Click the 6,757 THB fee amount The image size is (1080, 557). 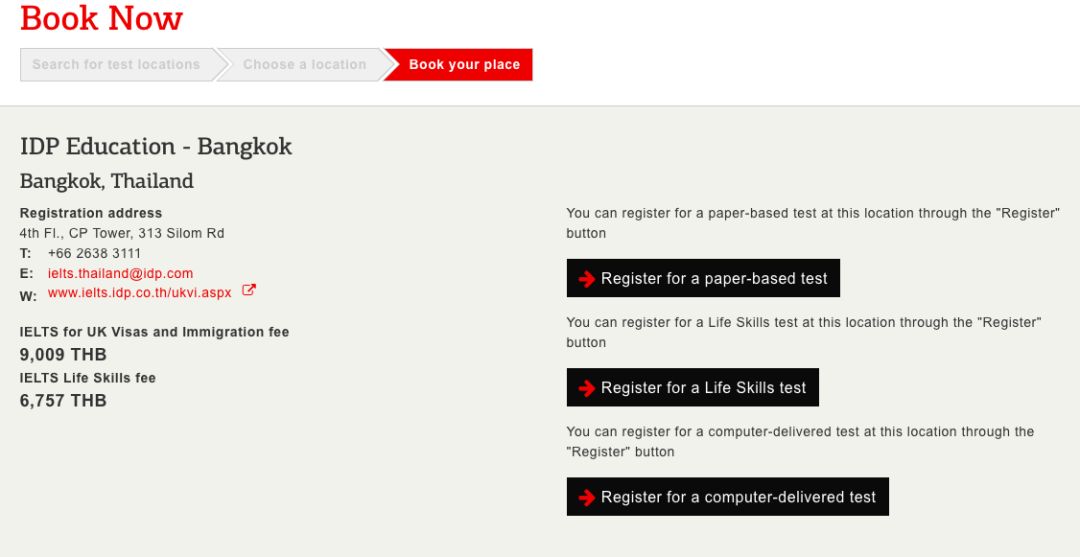click(x=63, y=401)
